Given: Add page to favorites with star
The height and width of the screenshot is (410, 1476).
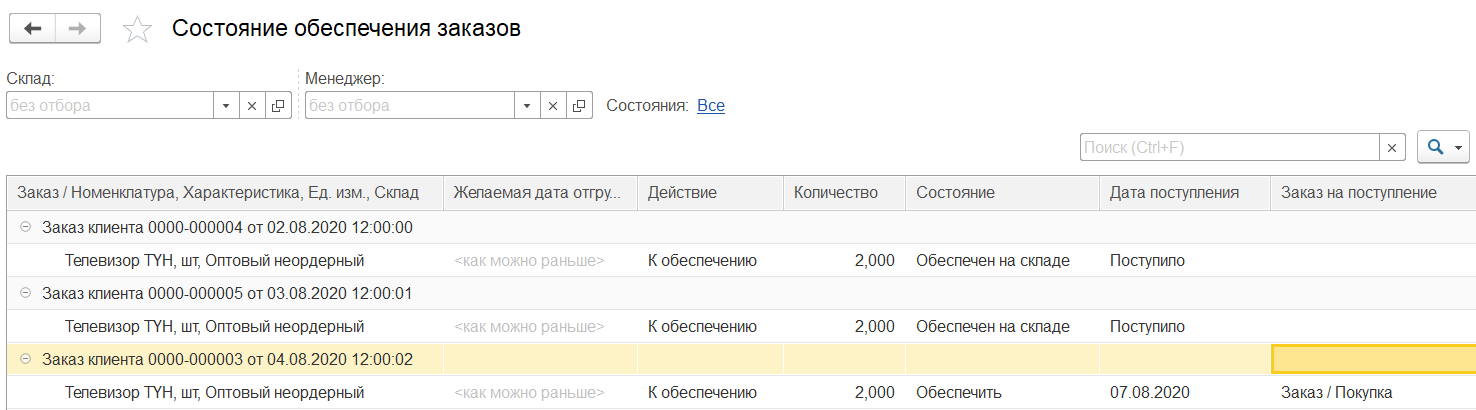Looking at the screenshot, I should (x=137, y=30).
